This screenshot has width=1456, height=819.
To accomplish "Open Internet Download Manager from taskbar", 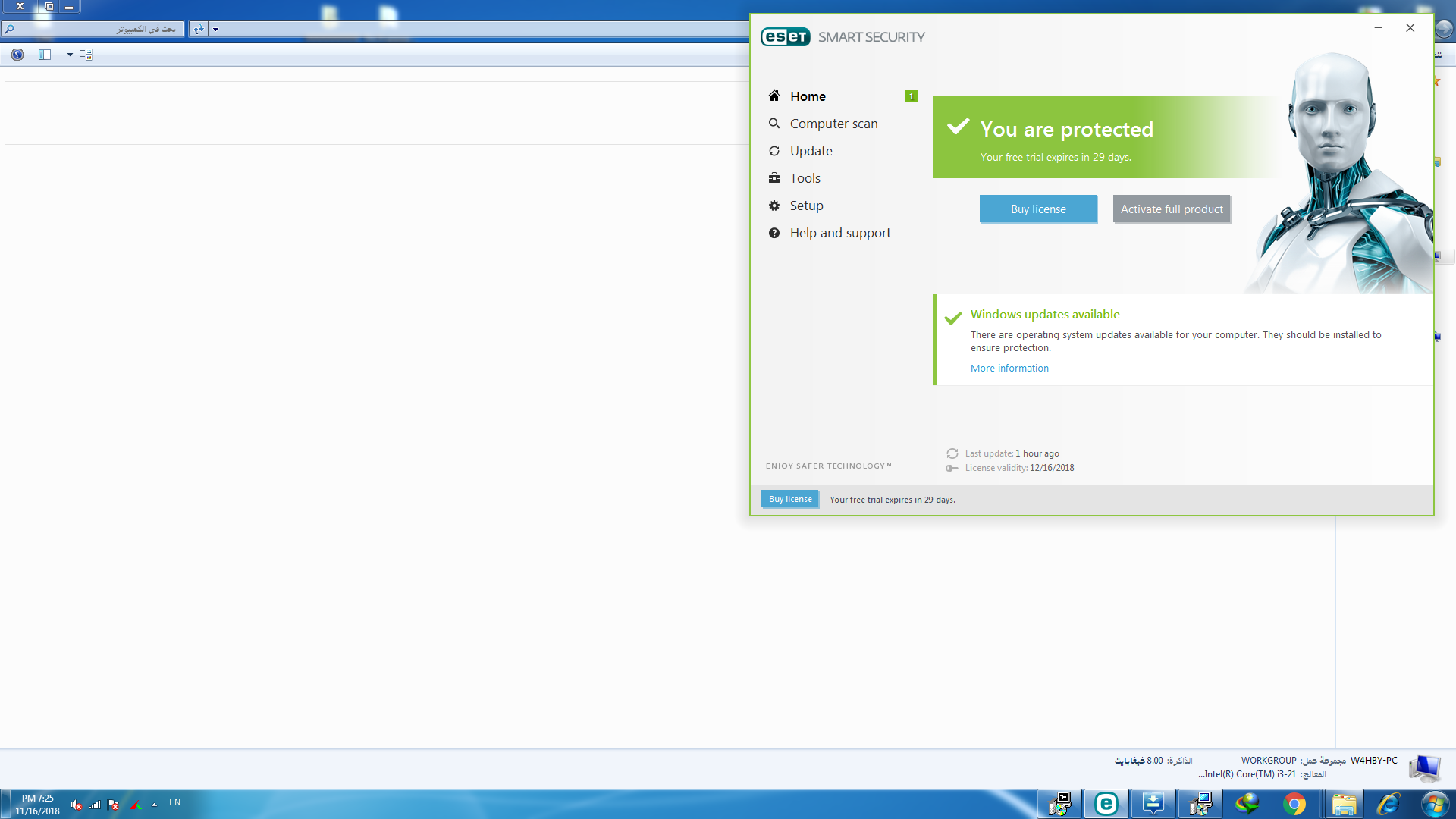I will 1247,804.
